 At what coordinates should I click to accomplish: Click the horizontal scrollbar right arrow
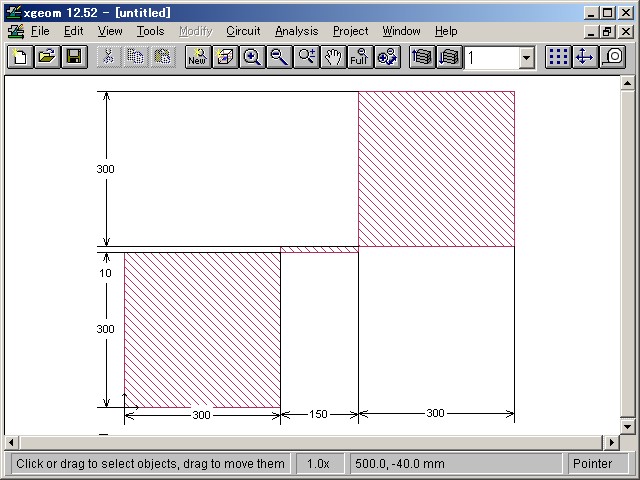click(611, 442)
